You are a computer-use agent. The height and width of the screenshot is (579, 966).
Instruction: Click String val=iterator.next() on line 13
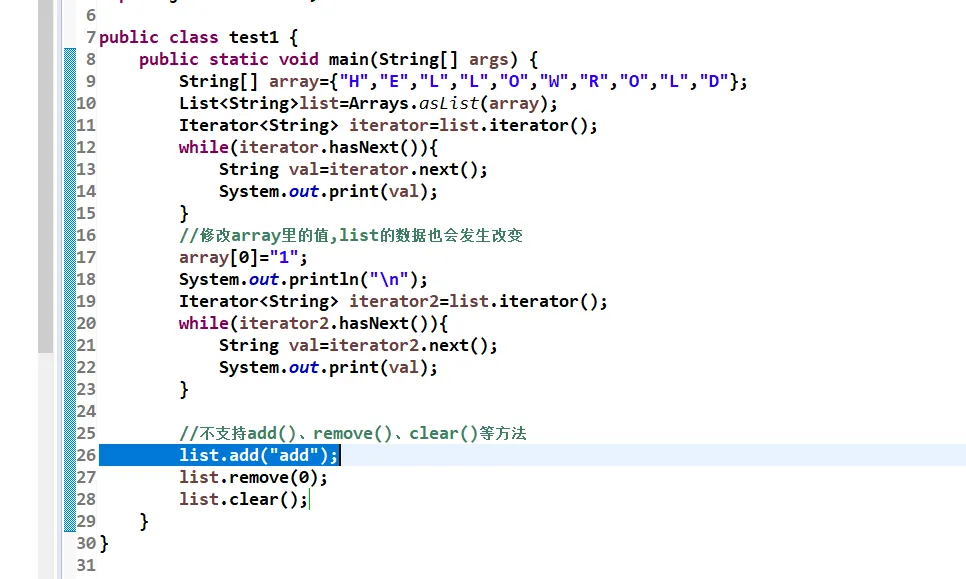pyautogui.click(x=353, y=169)
